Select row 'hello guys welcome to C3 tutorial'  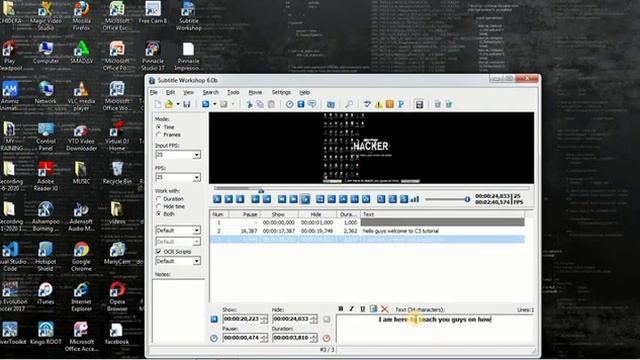(367, 231)
